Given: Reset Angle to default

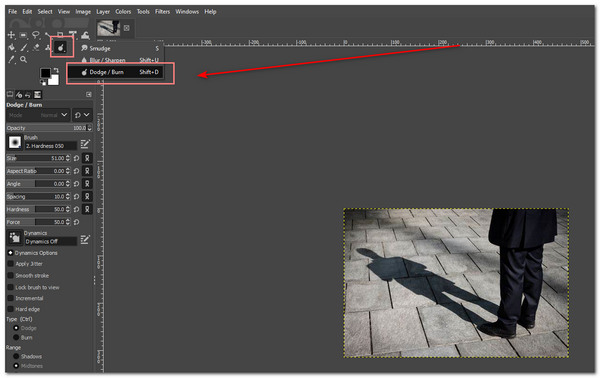Looking at the screenshot, I should click(x=77, y=184).
